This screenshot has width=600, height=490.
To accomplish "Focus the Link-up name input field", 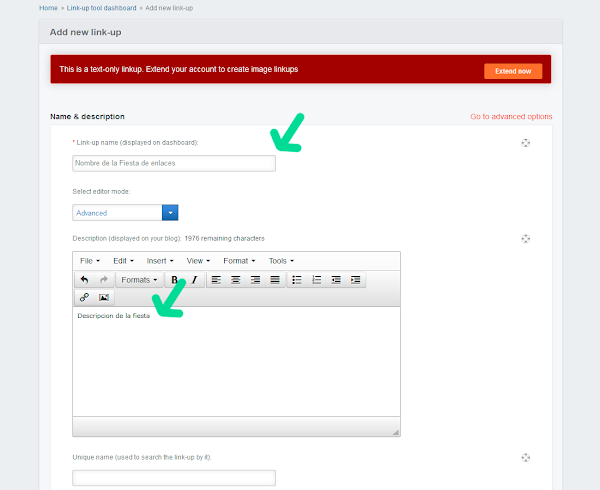I will 174,163.
